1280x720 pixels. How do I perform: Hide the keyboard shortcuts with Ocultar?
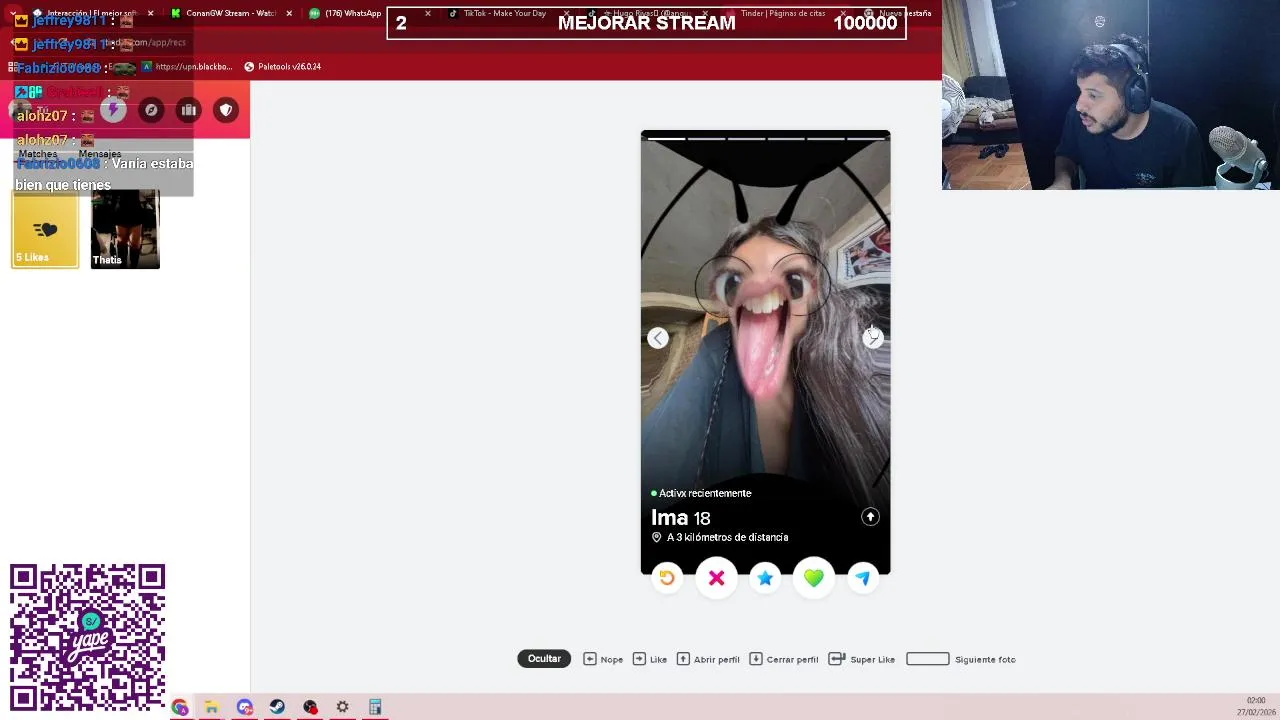(x=544, y=658)
